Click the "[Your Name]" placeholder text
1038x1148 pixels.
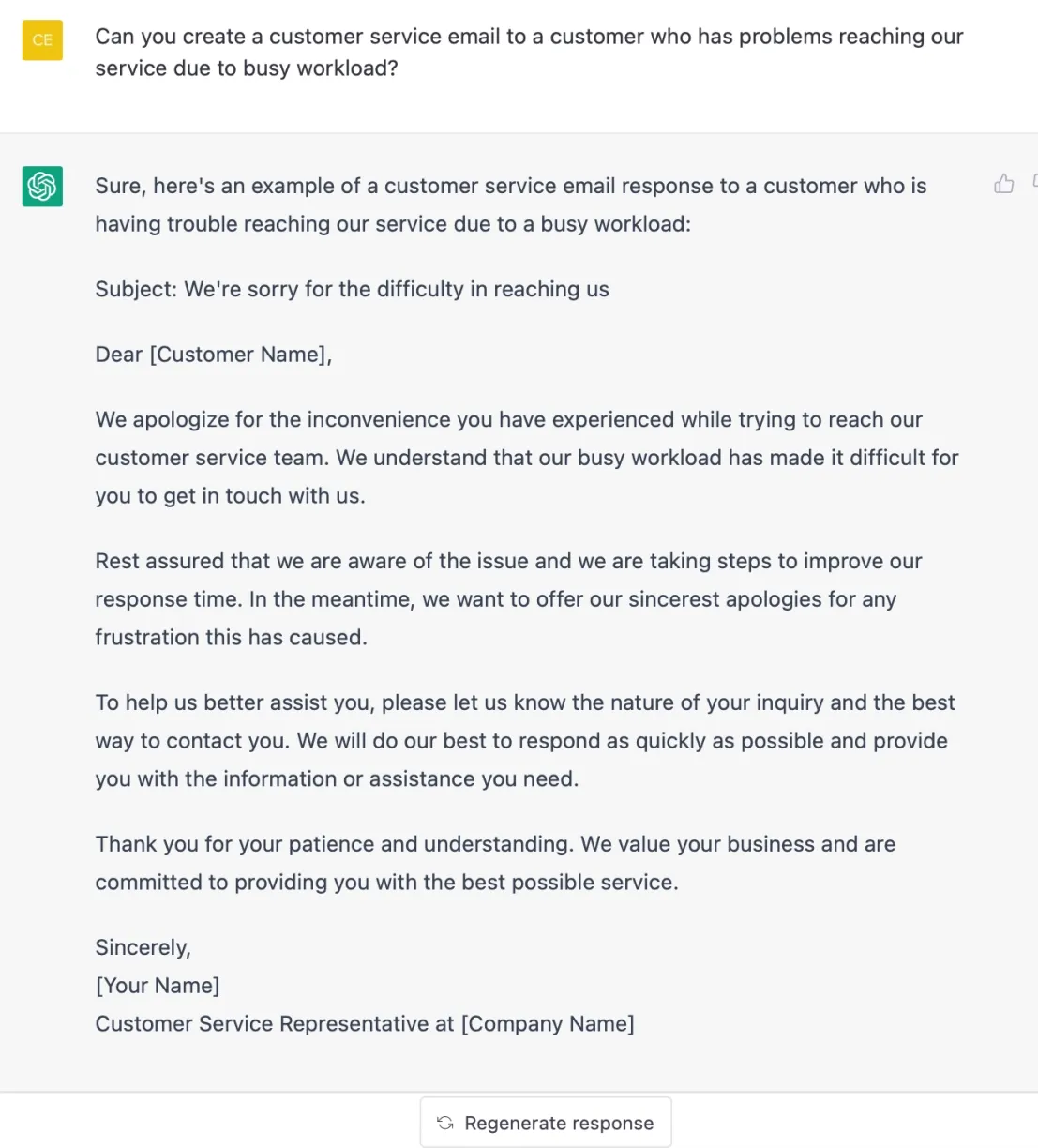(x=158, y=986)
